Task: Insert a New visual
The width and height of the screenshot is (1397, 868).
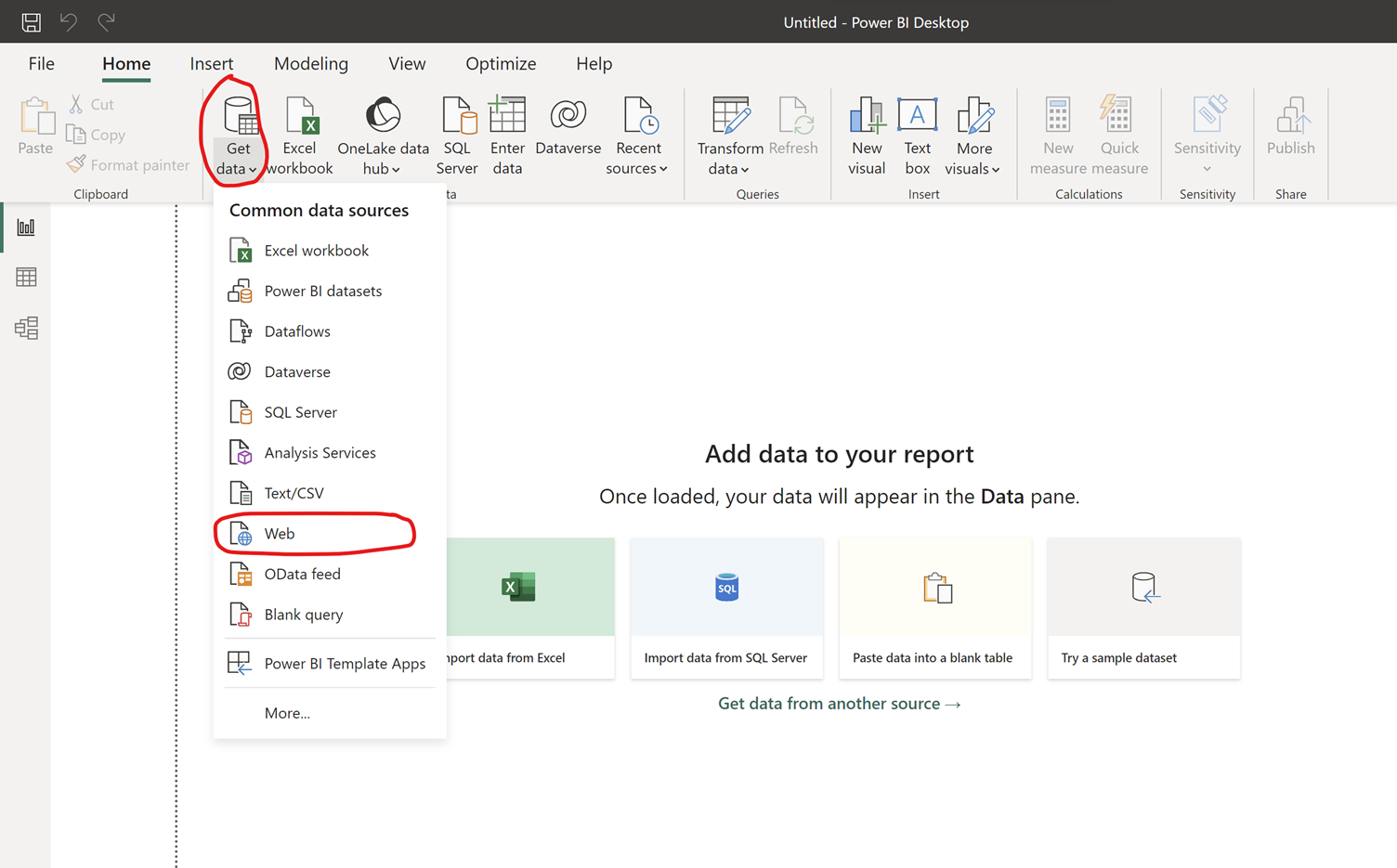Action: point(867,136)
